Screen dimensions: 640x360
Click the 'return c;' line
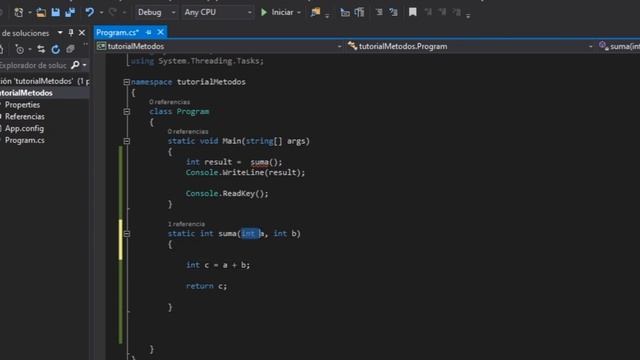pyautogui.click(x=207, y=286)
